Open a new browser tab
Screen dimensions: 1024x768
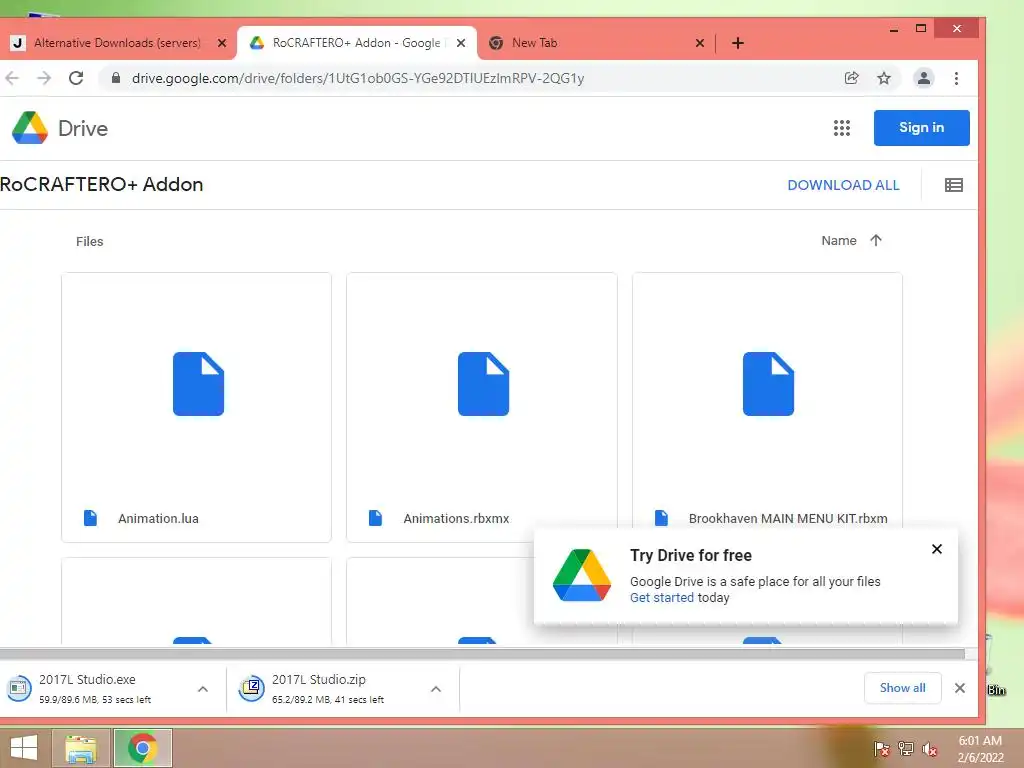[x=738, y=43]
